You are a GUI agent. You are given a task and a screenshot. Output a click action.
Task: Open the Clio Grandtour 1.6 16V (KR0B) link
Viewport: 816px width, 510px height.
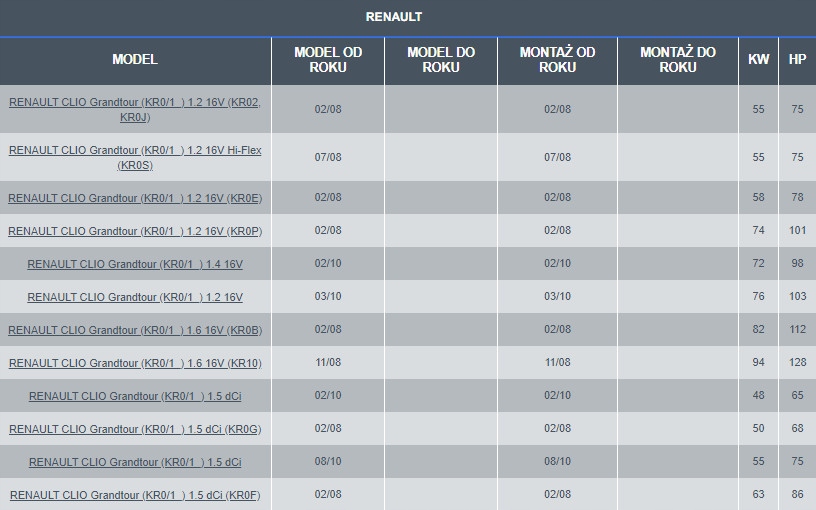coord(135,330)
